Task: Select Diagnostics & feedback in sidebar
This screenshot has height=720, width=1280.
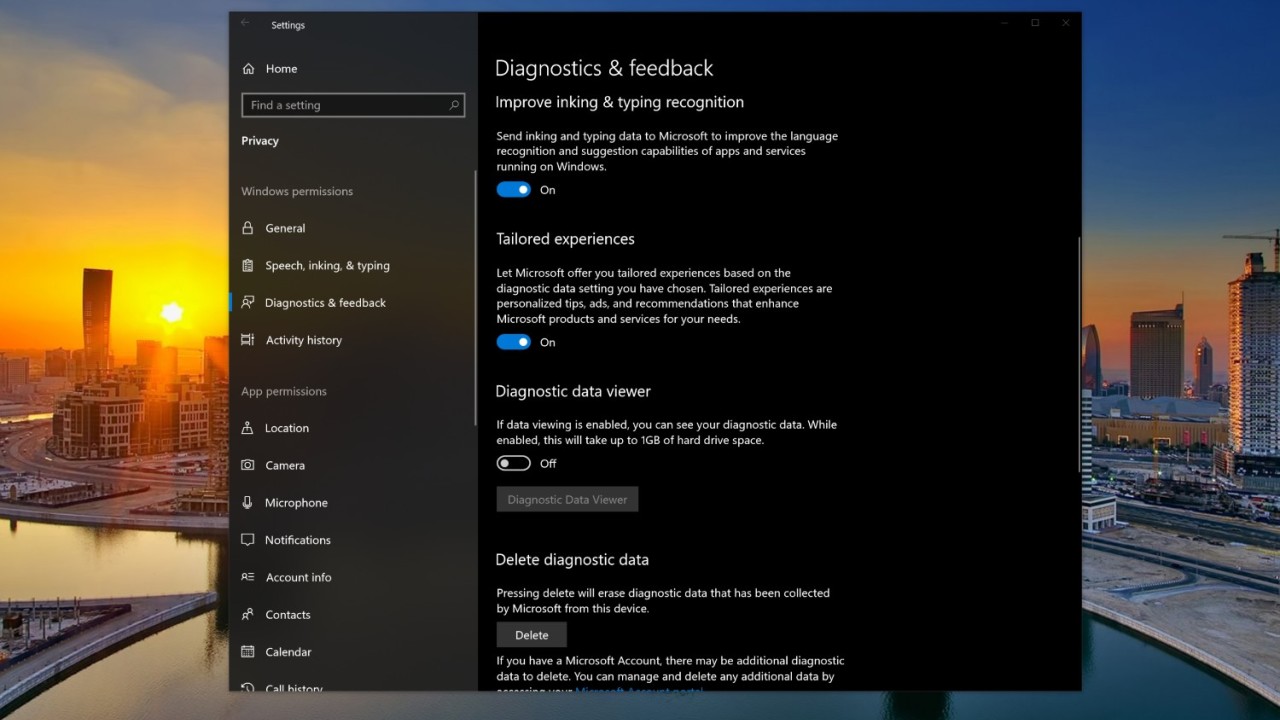Action: [x=352, y=303]
